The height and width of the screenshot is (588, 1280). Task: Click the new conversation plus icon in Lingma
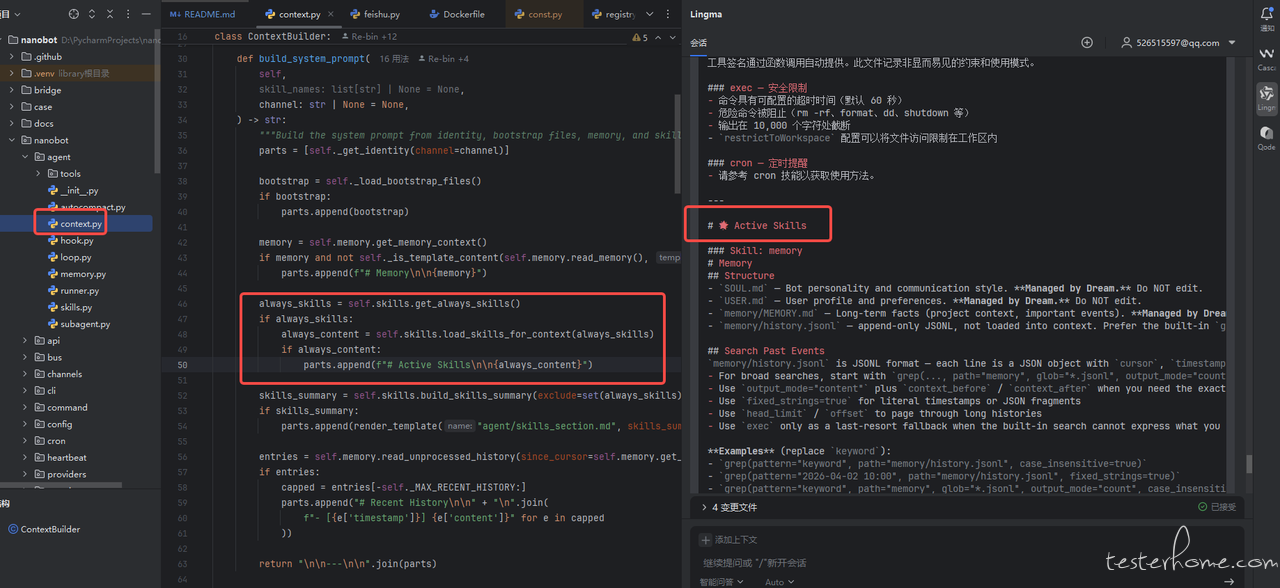[1087, 43]
